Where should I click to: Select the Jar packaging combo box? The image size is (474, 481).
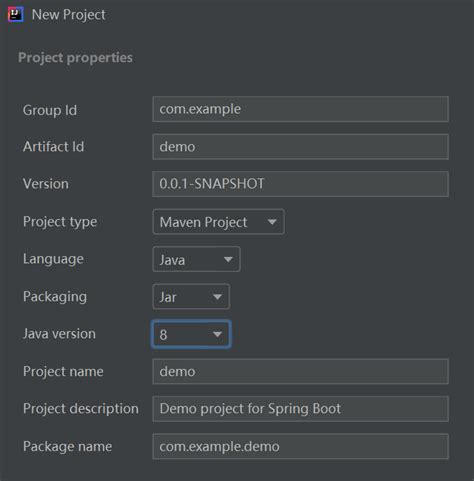pyautogui.click(x=191, y=297)
